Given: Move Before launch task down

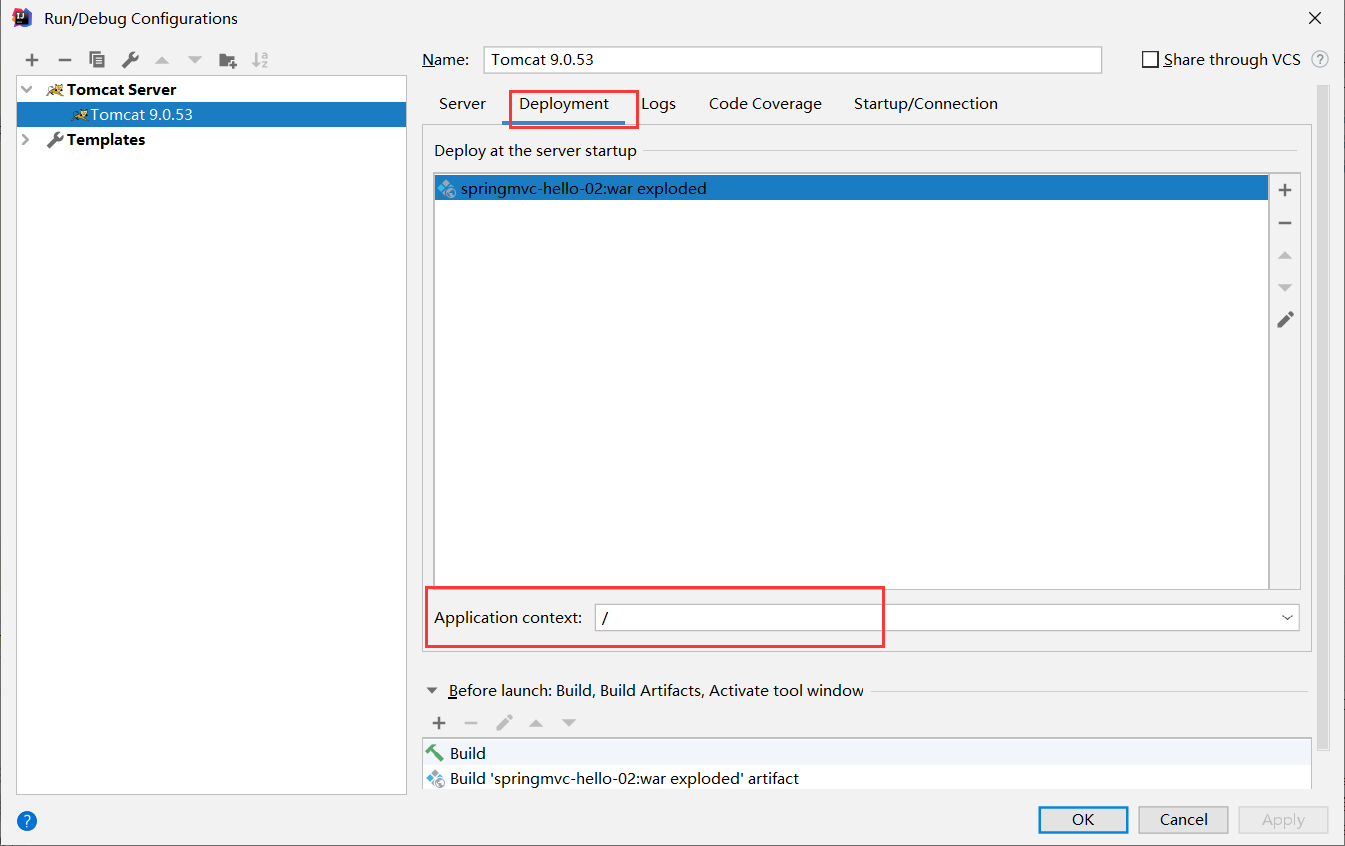Looking at the screenshot, I should [x=569, y=723].
